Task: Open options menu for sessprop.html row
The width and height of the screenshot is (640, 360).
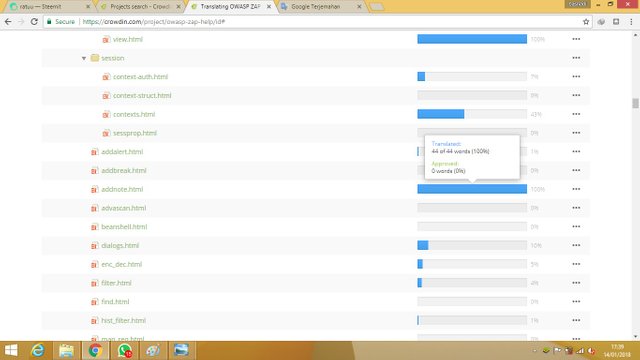Action: (x=576, y=133)
